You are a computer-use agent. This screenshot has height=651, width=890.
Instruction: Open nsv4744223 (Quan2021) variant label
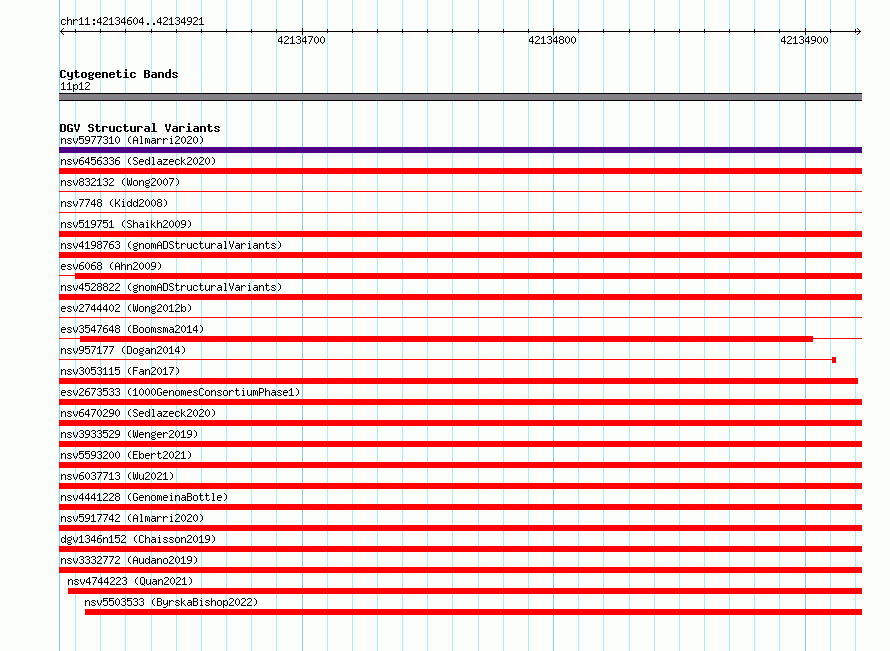pyautogui.click(x=130, y=581)
